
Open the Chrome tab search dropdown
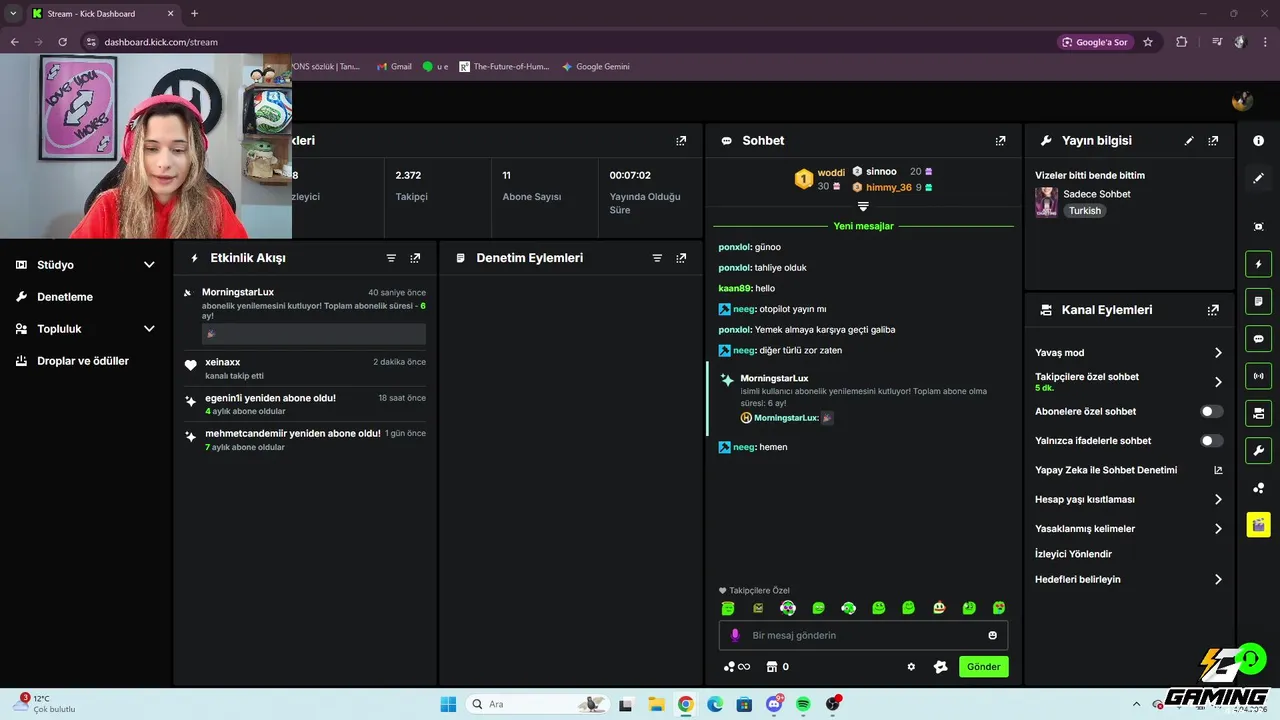point(13,13)
